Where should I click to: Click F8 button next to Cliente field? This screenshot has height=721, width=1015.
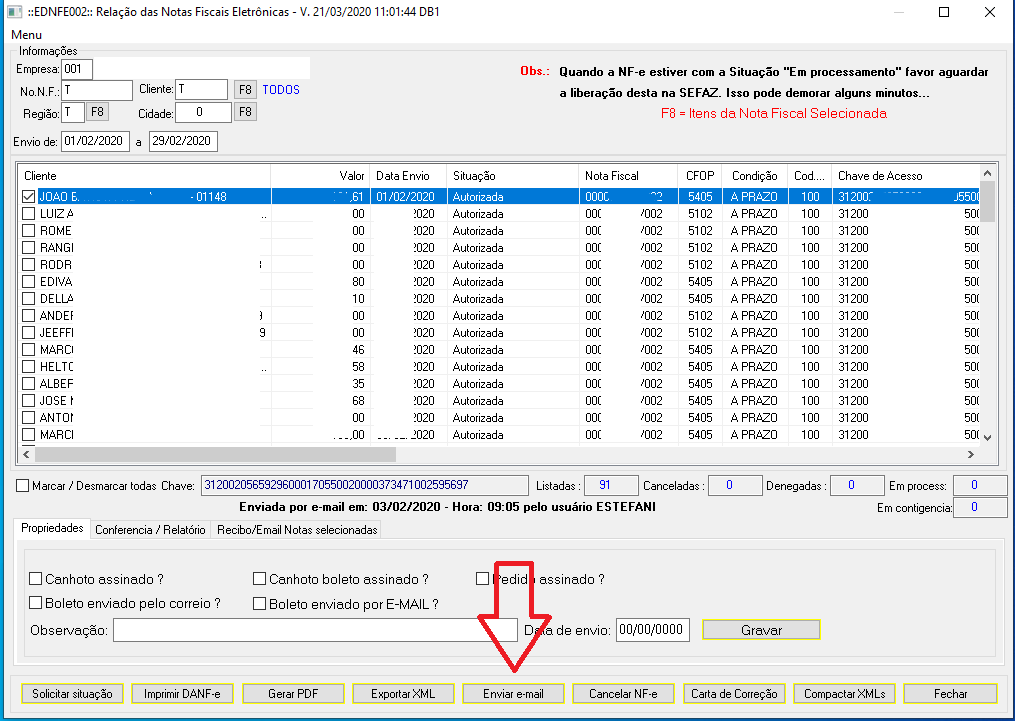[245, 90]
